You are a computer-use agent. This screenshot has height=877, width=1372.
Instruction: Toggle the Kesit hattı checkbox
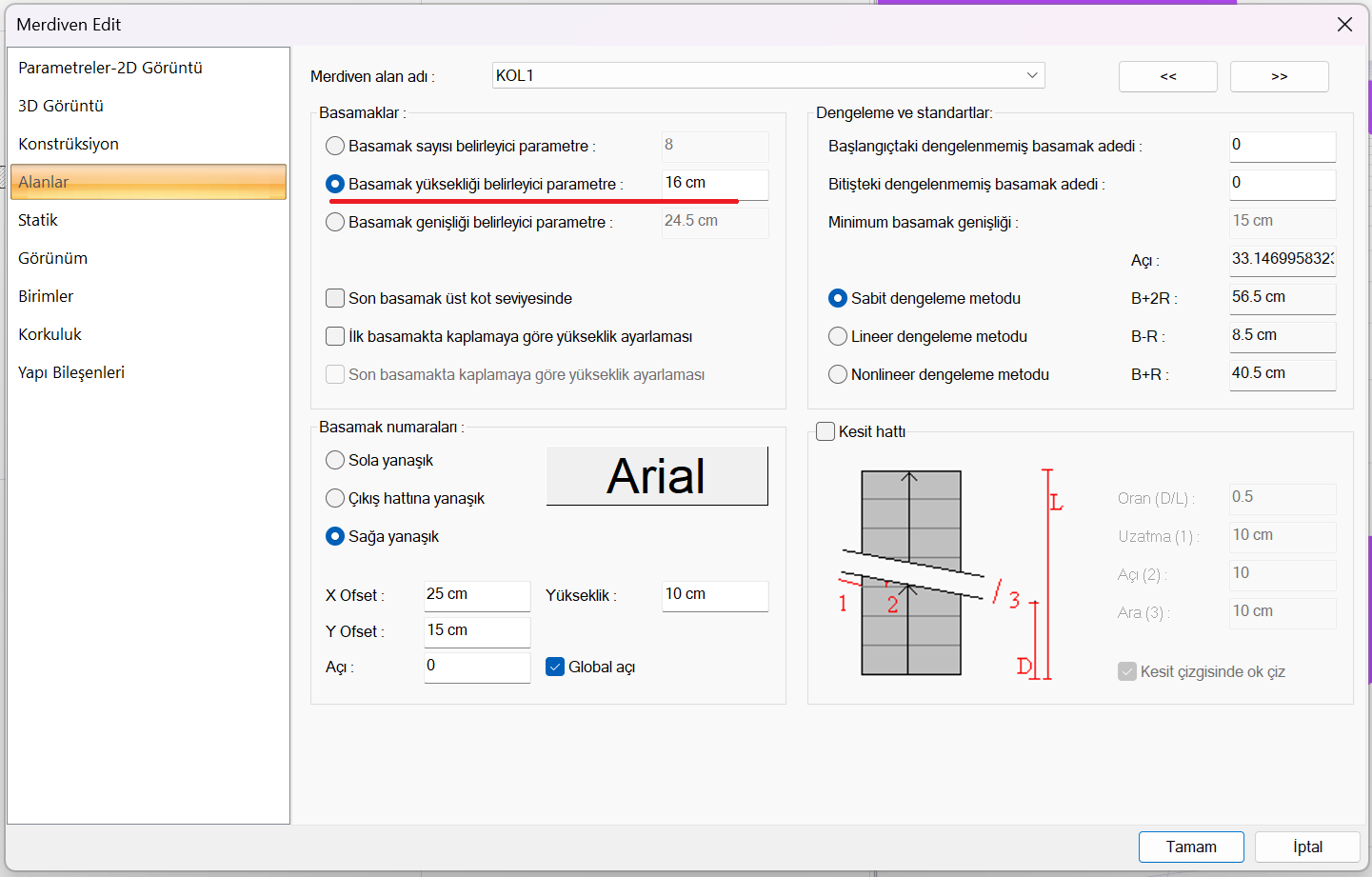pos(825,431)
